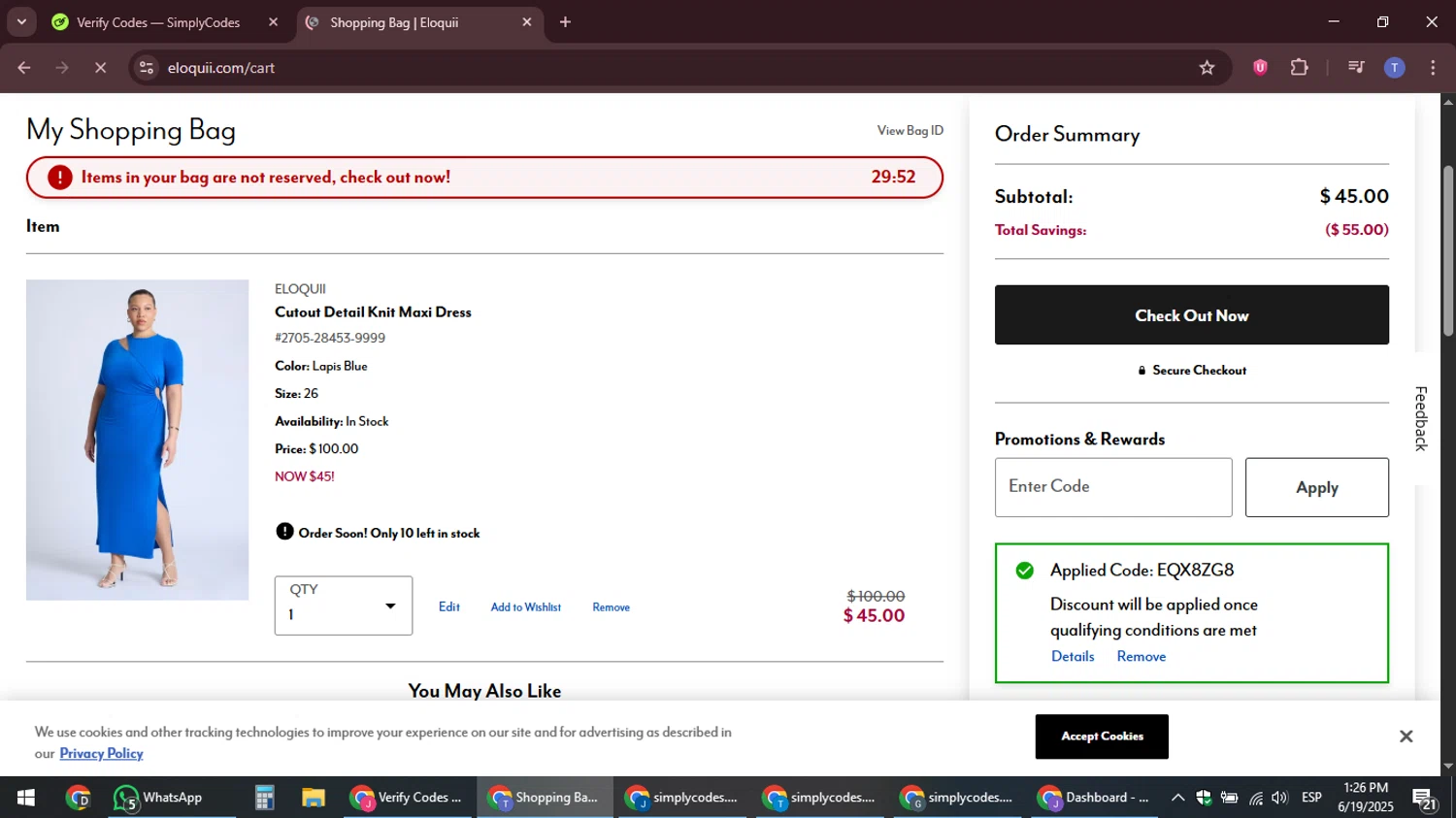View Details of applied code EQX8ZG8
This screenshot has width=1456, height=818.
pos(1073,656)
